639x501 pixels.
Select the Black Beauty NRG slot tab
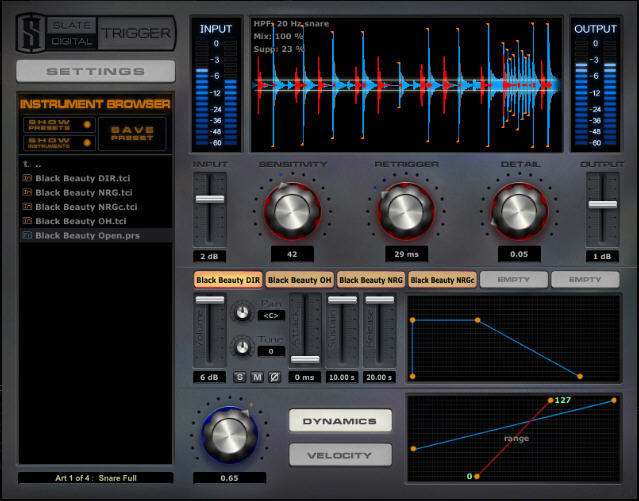pyautogui.click(x=371, y=280)
